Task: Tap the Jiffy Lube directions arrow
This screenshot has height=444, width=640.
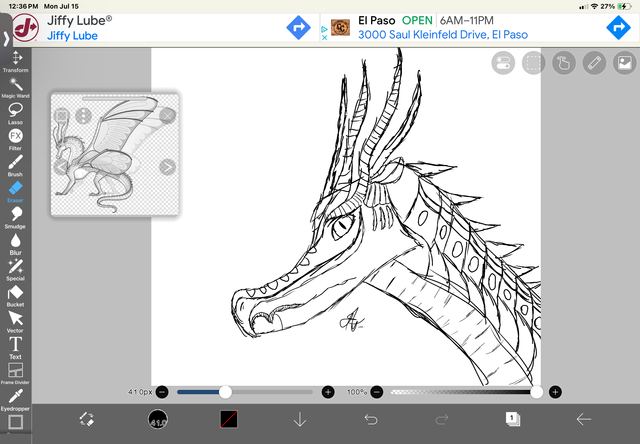Action: coord(298,28)
